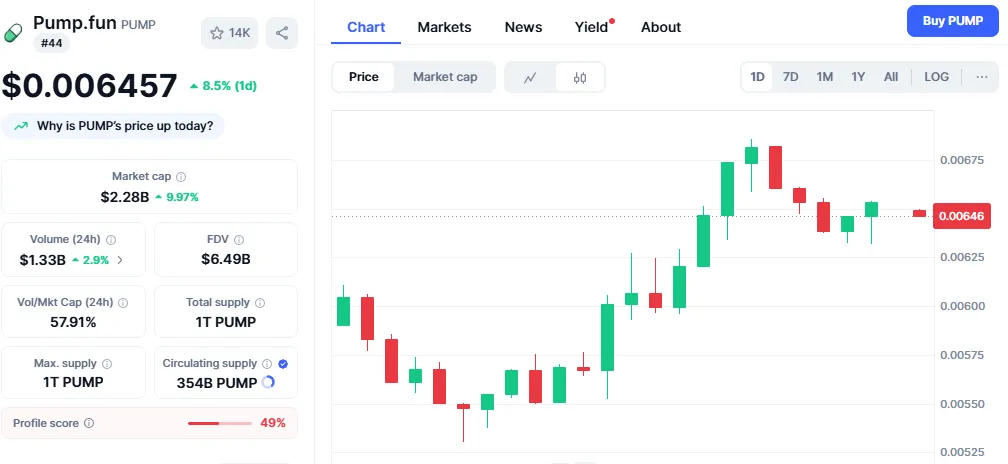Add PUMP to watchlist via star button
Viewport: 1008px width, 464px height.
pyautogui.click(x=230, y=33)
